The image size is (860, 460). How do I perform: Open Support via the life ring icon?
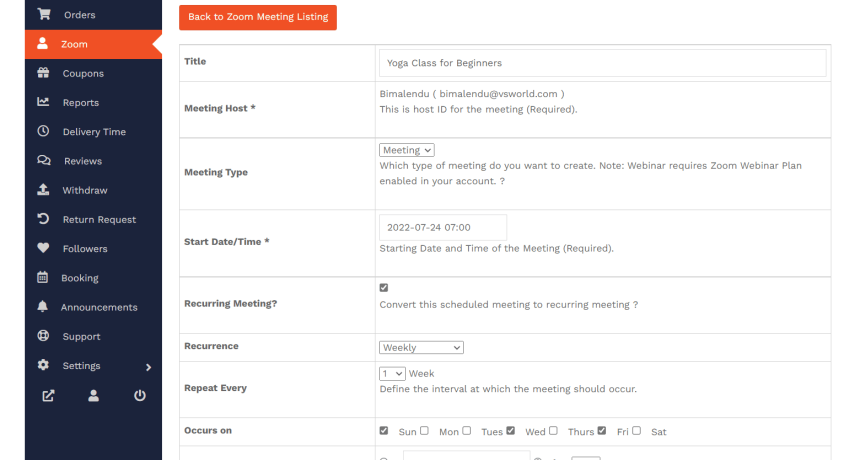point(43,336)
